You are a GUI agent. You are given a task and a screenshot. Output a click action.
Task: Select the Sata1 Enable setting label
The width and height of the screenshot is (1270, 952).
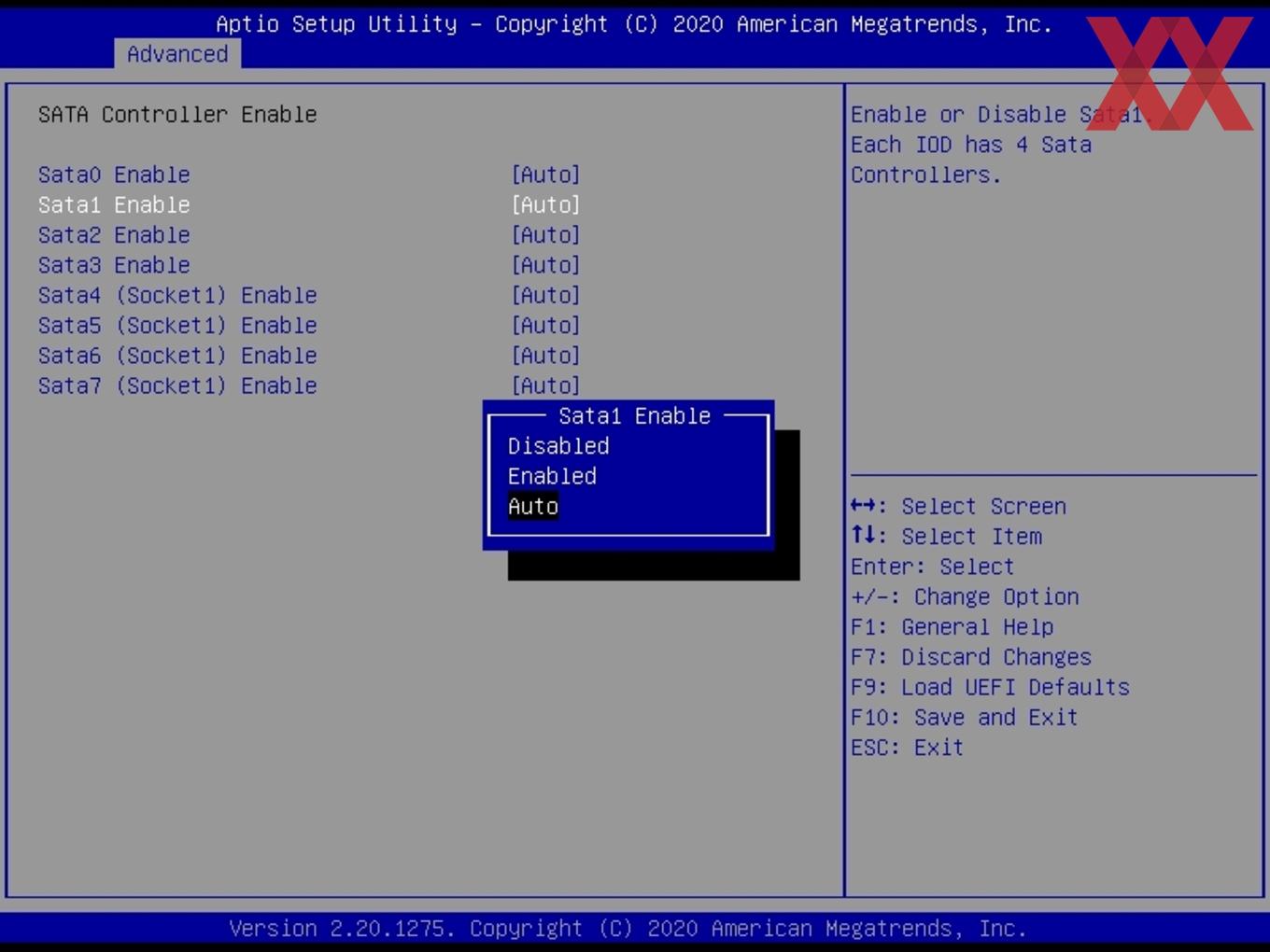tap(114, 204)
